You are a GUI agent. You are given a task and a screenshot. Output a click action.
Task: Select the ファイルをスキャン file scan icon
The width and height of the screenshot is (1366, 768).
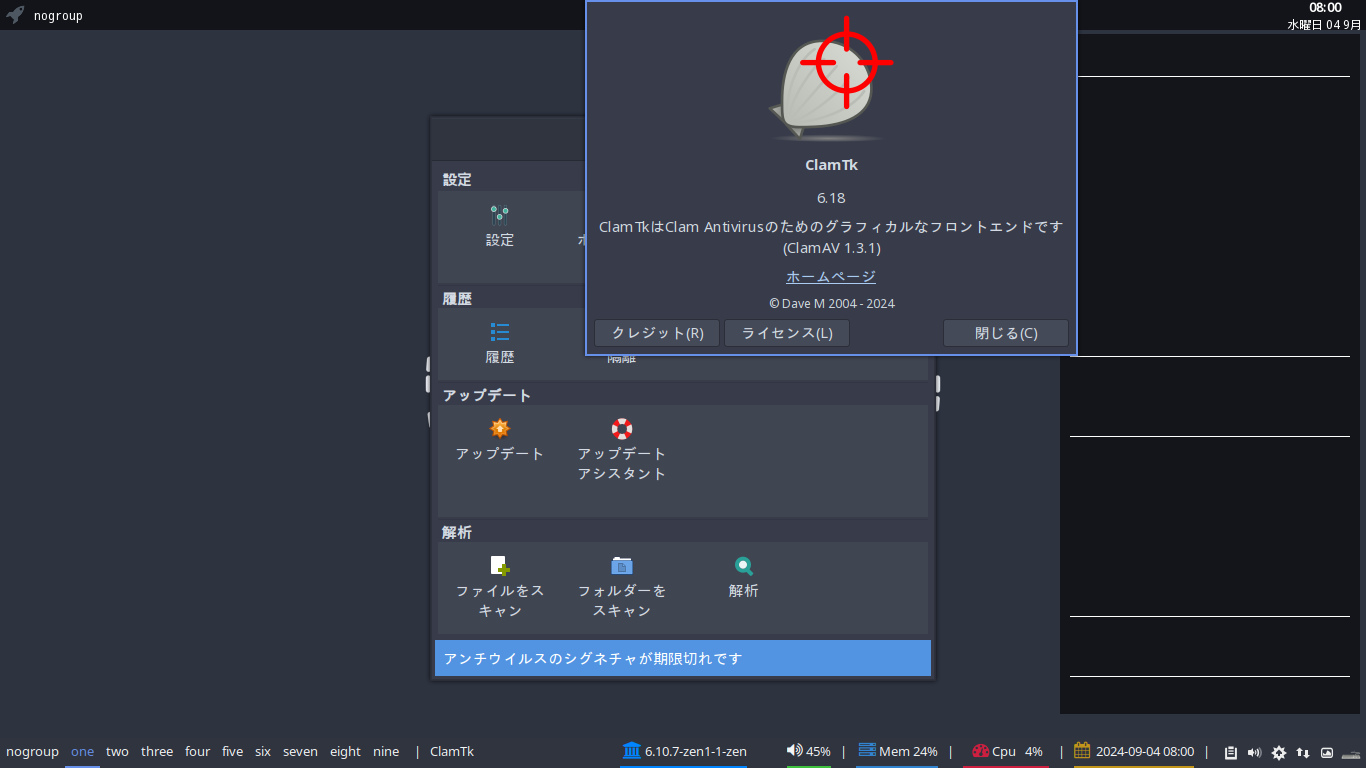[x=500, y=566]
